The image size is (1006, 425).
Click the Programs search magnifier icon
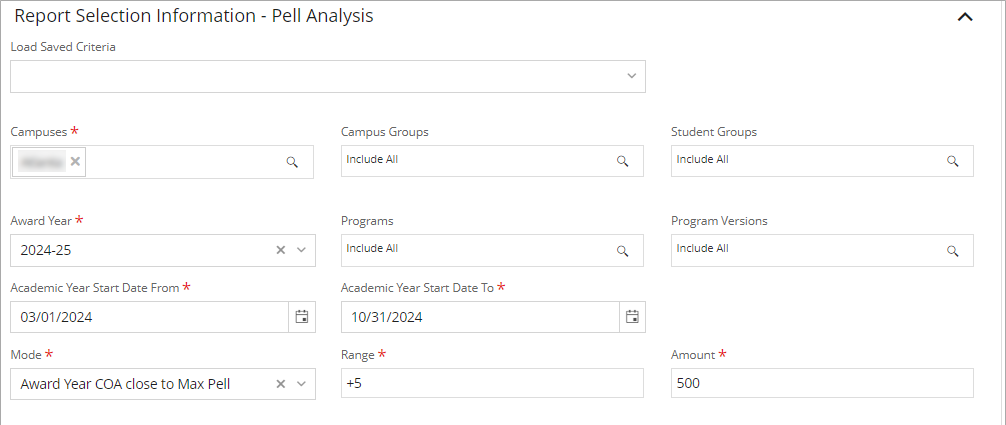(x=622, y=251)
